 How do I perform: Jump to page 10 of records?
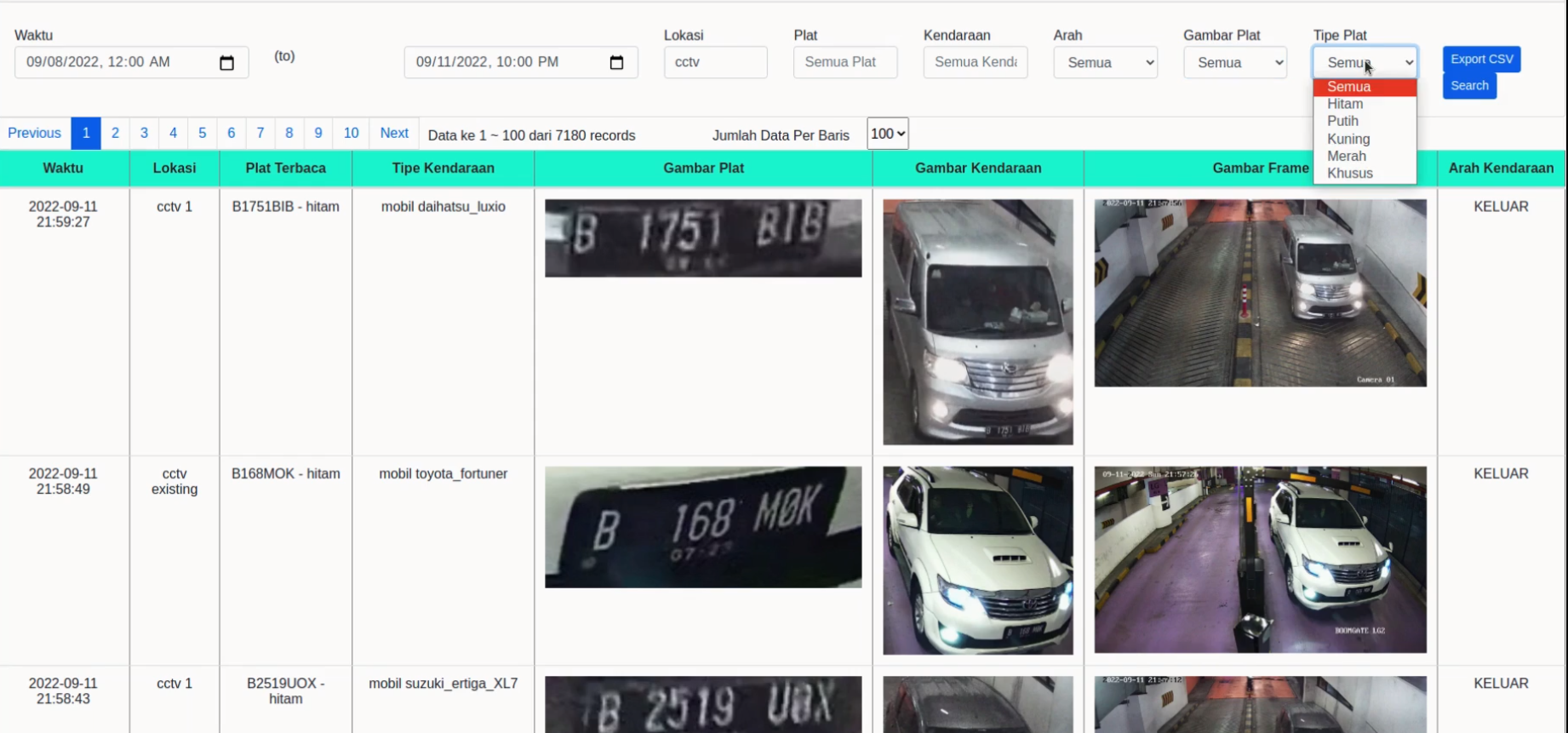coord(351,134)
